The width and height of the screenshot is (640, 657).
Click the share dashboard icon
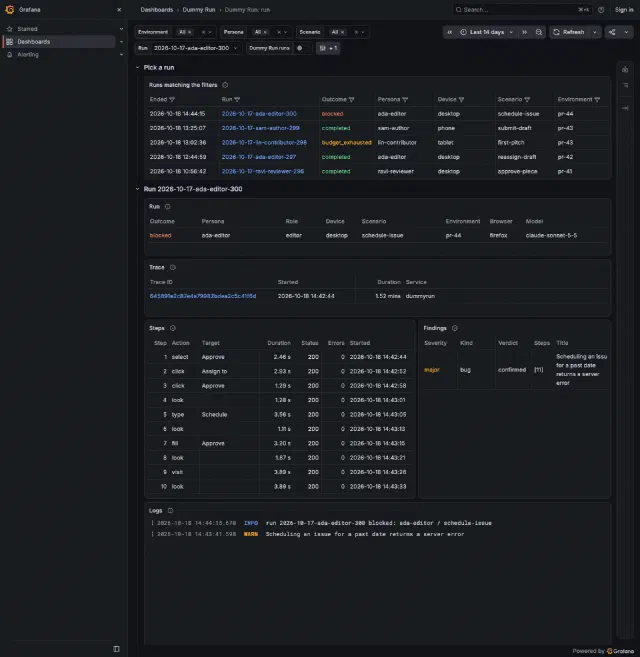tap(612, 32)
